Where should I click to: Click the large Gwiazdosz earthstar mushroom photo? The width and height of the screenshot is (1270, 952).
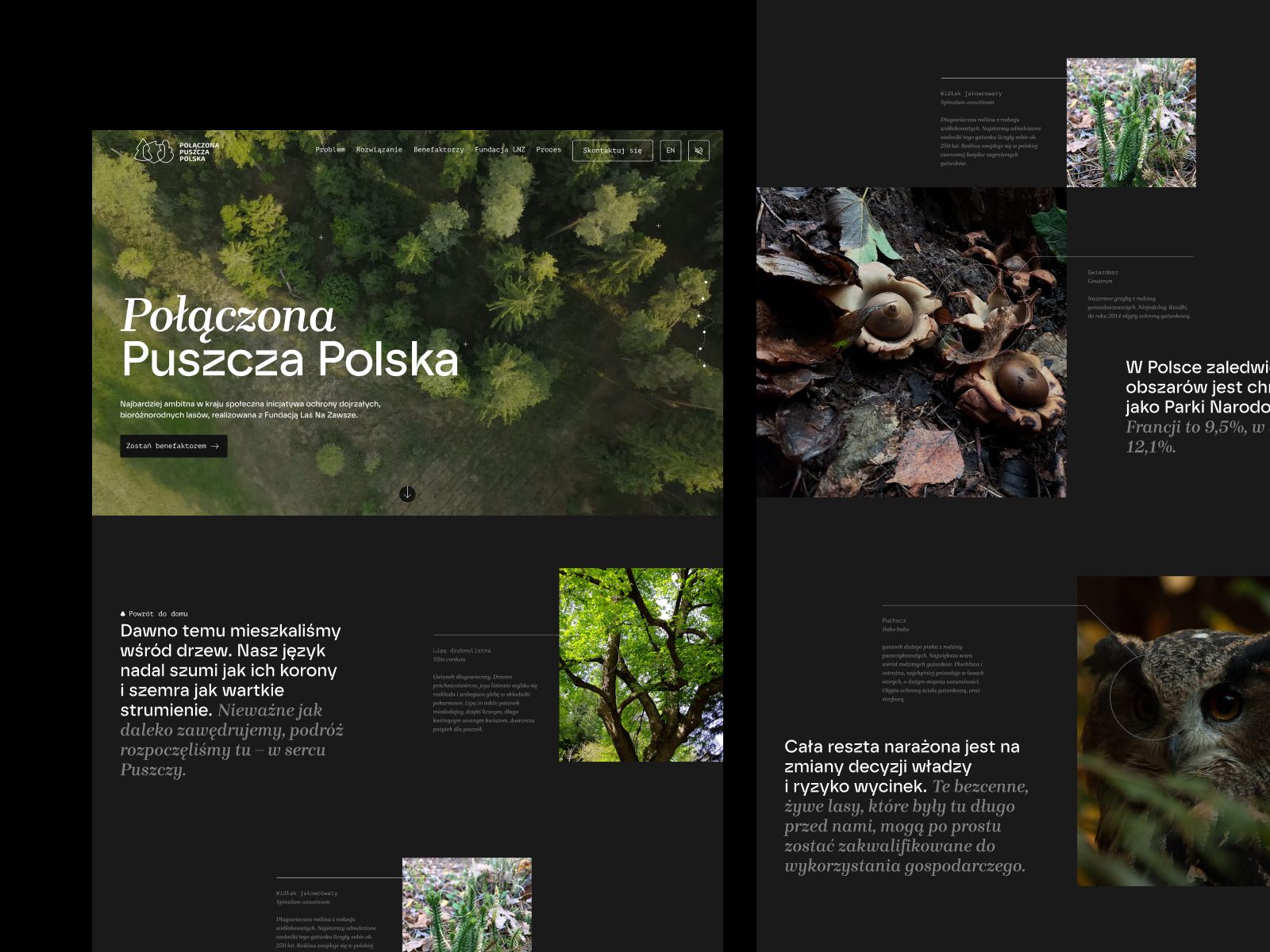[x=911, y=343]
